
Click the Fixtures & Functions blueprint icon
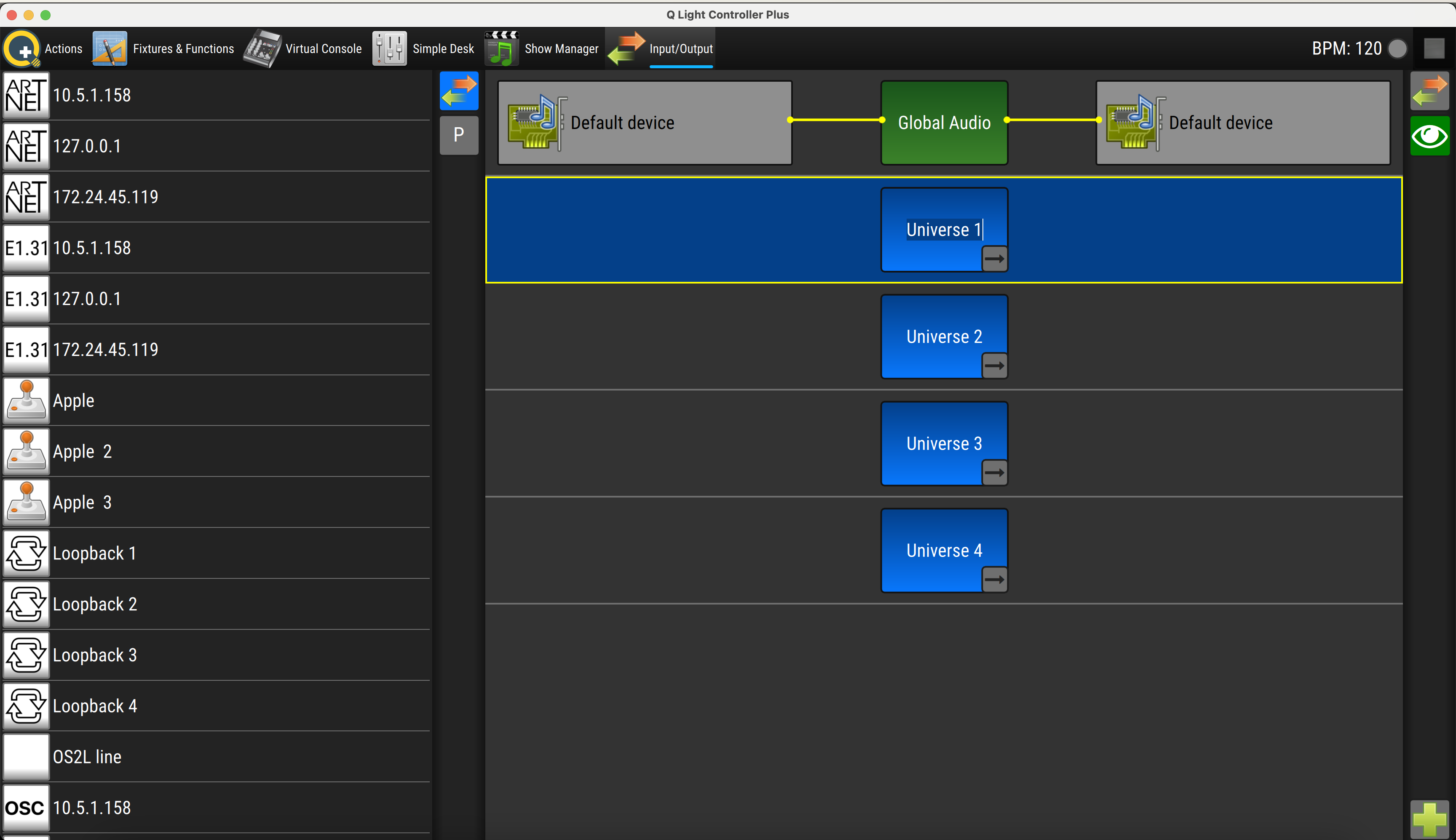pos(110,48)
